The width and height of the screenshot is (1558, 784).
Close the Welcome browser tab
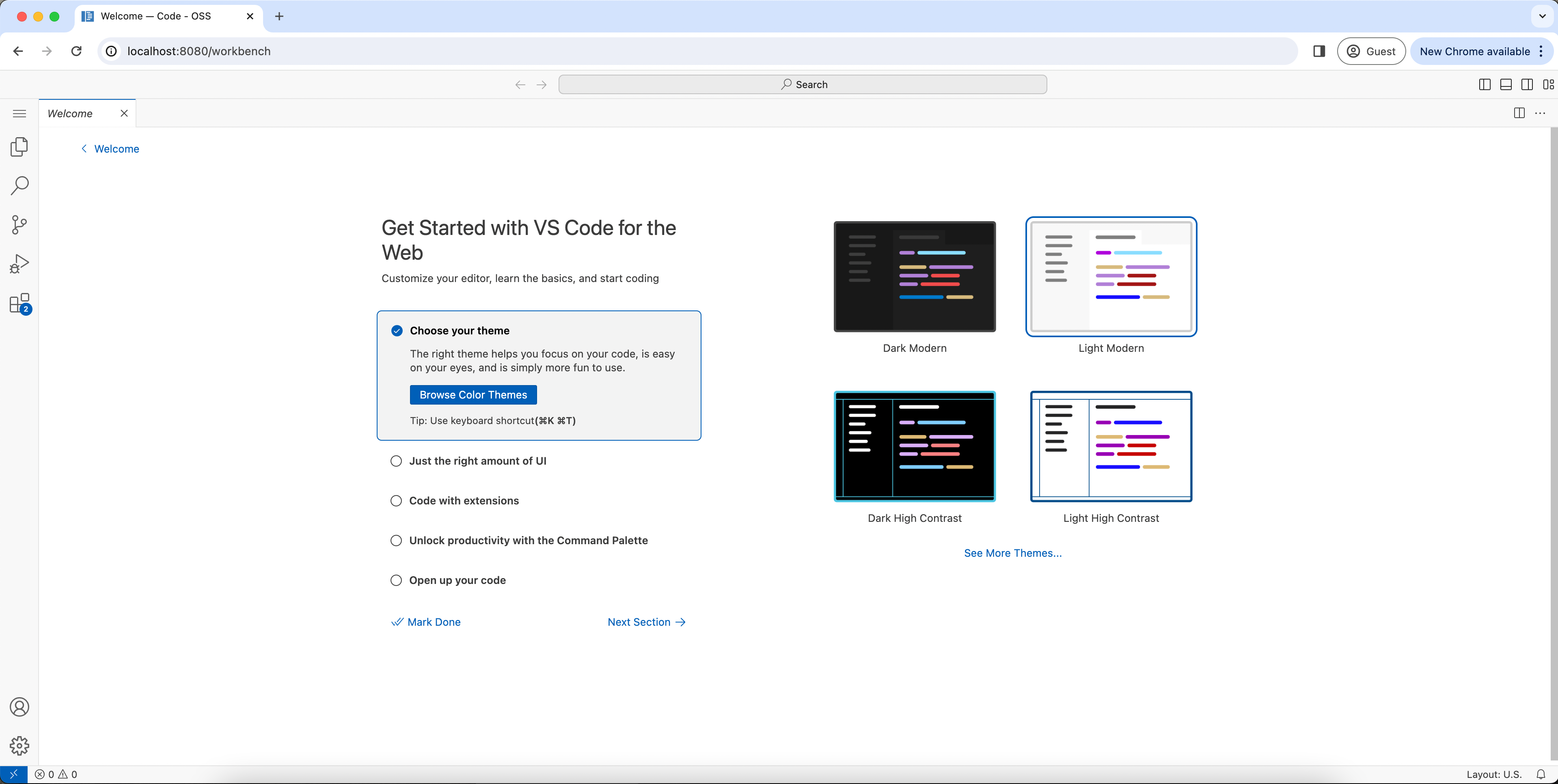(x=250, y=16)
